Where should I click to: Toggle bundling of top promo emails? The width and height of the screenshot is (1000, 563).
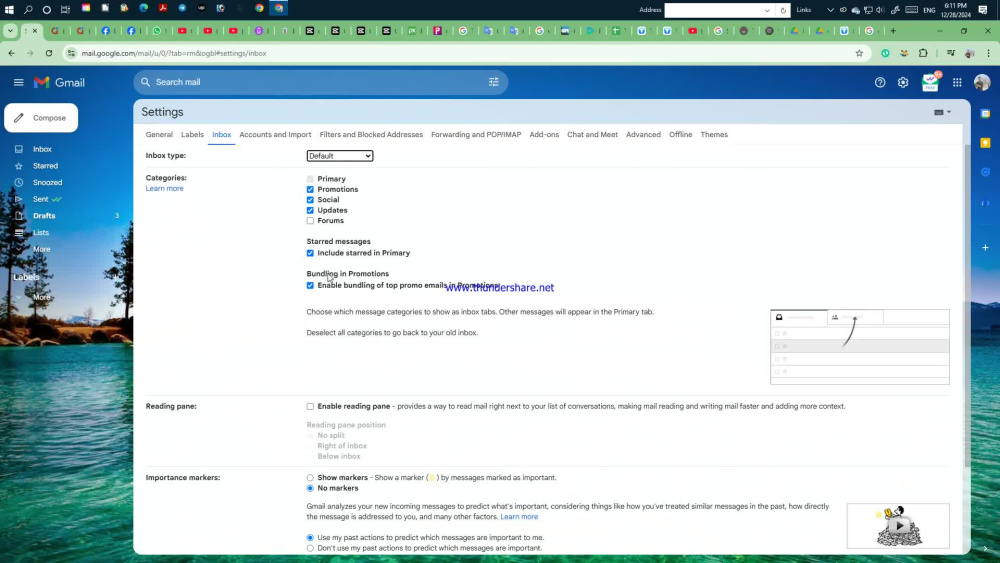(310, 286)
